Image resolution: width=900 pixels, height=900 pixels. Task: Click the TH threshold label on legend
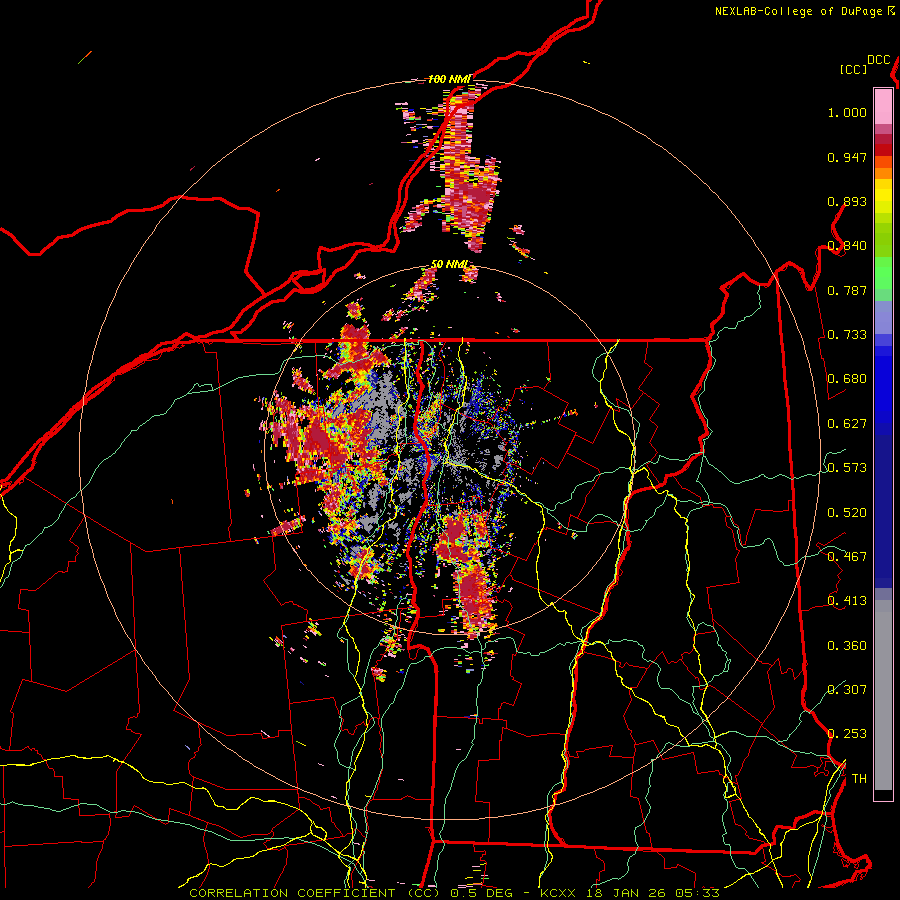(859, 779)
